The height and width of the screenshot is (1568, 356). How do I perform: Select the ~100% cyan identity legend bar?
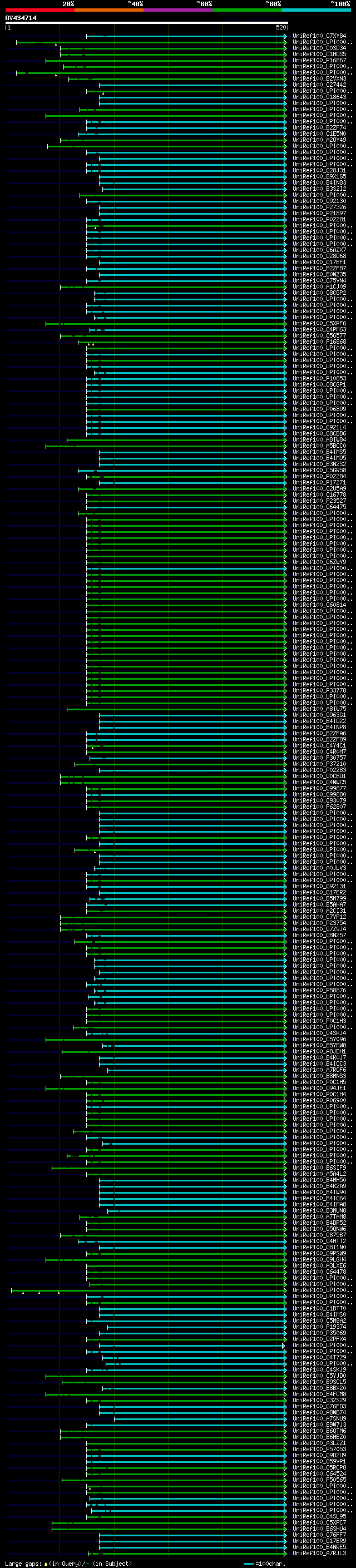pyautogui.click(x=316, y=10)
